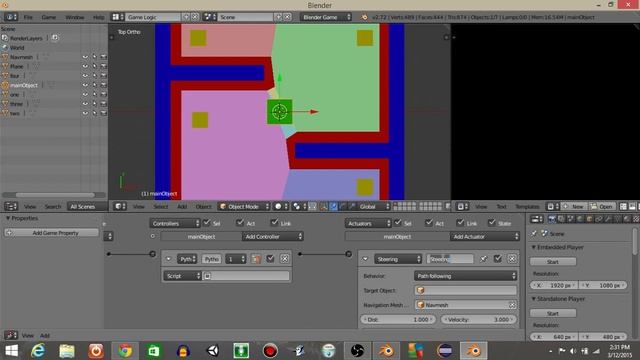Open the Add Actuator dropdown

(485, 237)
